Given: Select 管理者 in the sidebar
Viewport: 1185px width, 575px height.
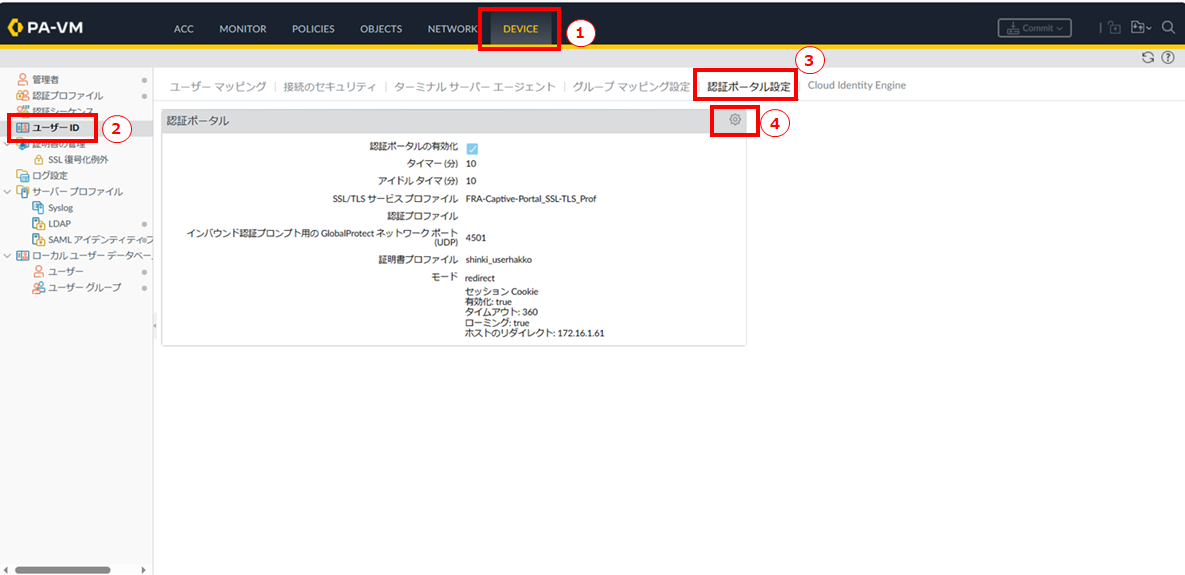Looking at the screenshot, I should pos(45,79).
